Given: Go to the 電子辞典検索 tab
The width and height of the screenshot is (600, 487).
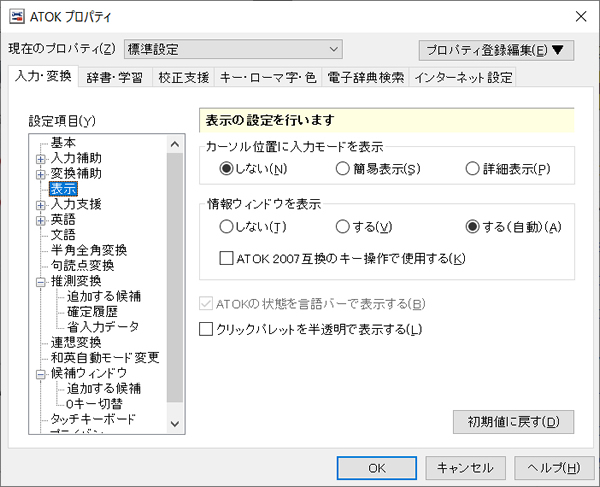Looking at the screenshot, I should click(x=365, y=78).
